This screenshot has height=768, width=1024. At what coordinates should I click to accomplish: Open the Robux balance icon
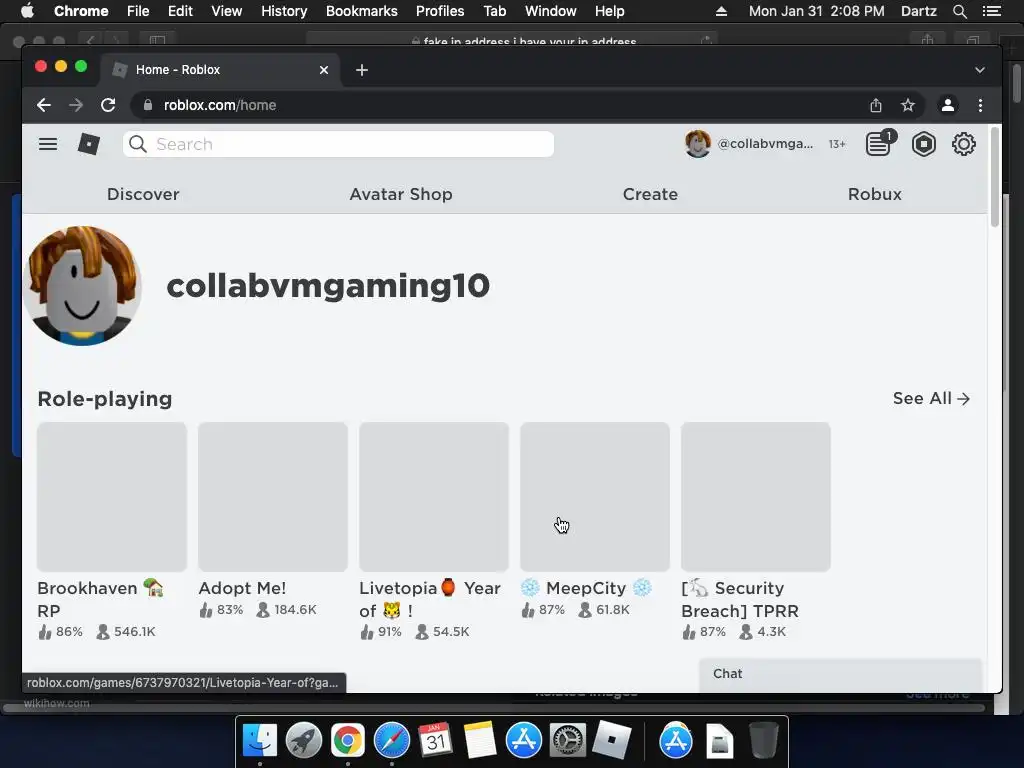[x=923, y=144]
